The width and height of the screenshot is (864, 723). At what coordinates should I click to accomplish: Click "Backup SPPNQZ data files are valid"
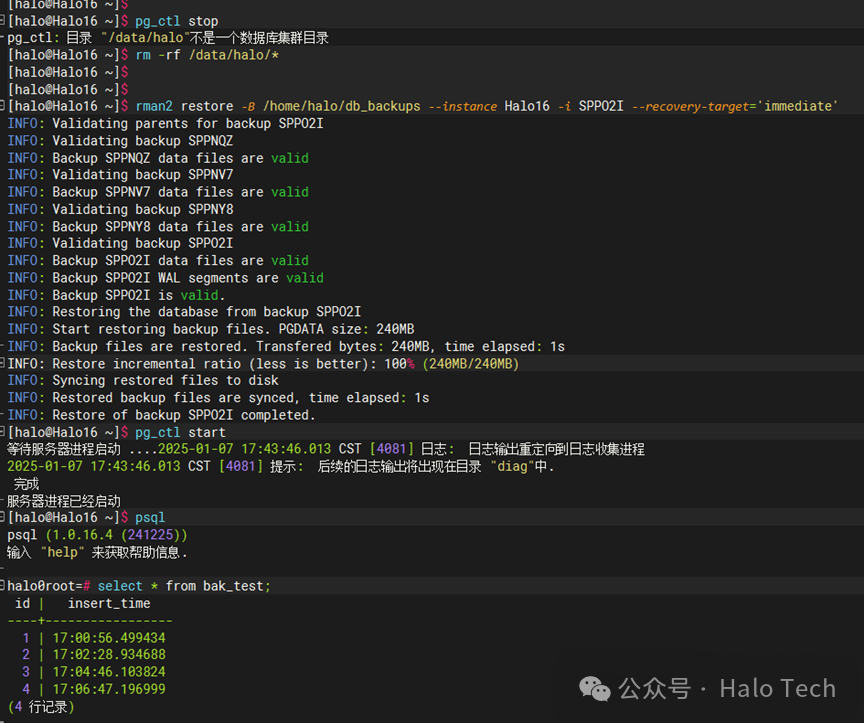pyautogui.click(x=158, y=158)
